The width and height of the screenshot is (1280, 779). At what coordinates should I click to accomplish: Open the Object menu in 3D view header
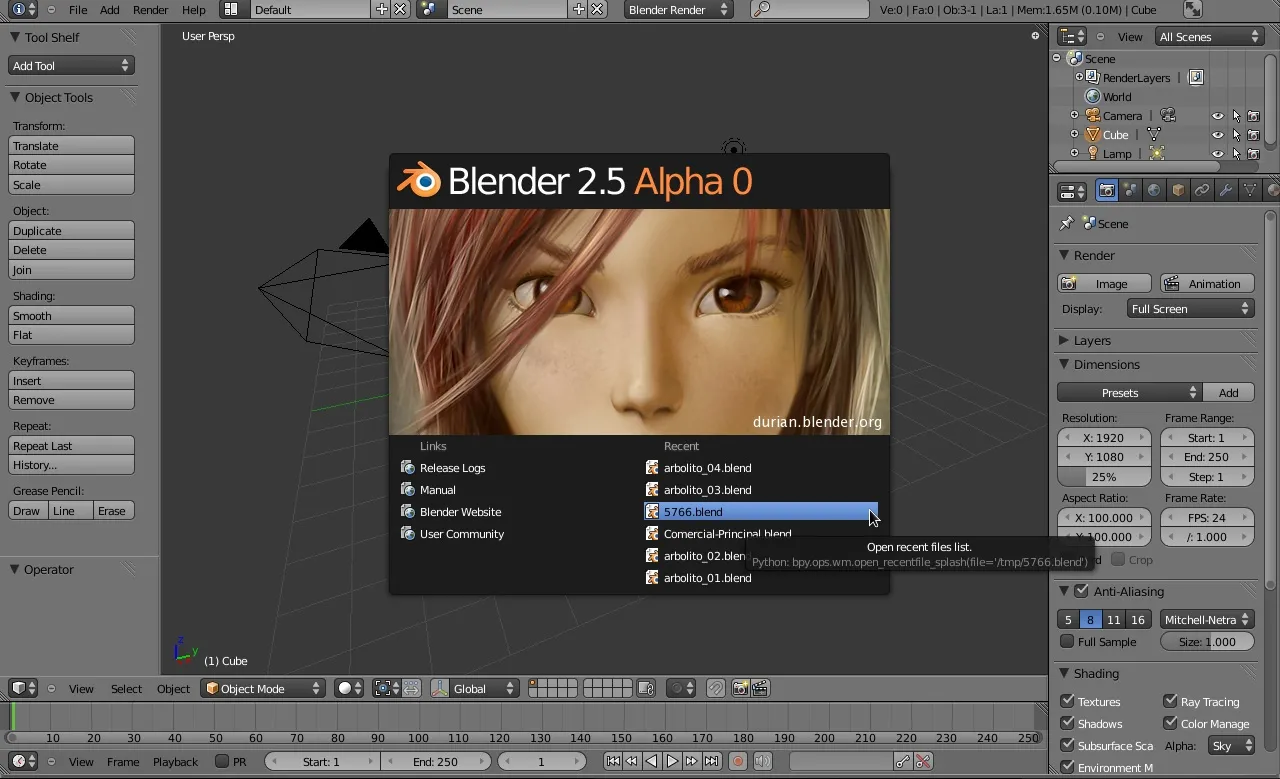click(173, 688)
